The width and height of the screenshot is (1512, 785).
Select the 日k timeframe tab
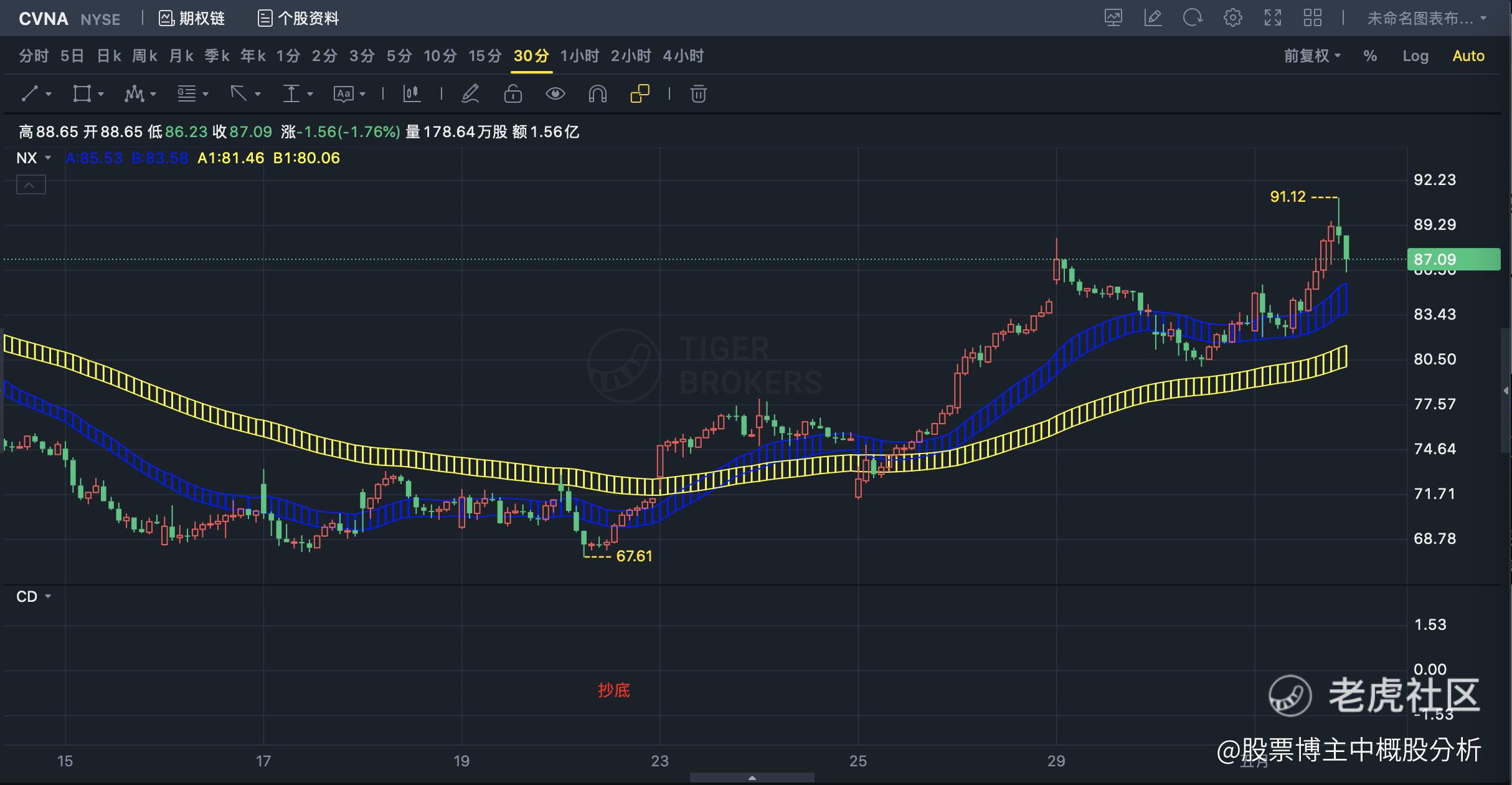pyautogui.click(x=109, y=56)
